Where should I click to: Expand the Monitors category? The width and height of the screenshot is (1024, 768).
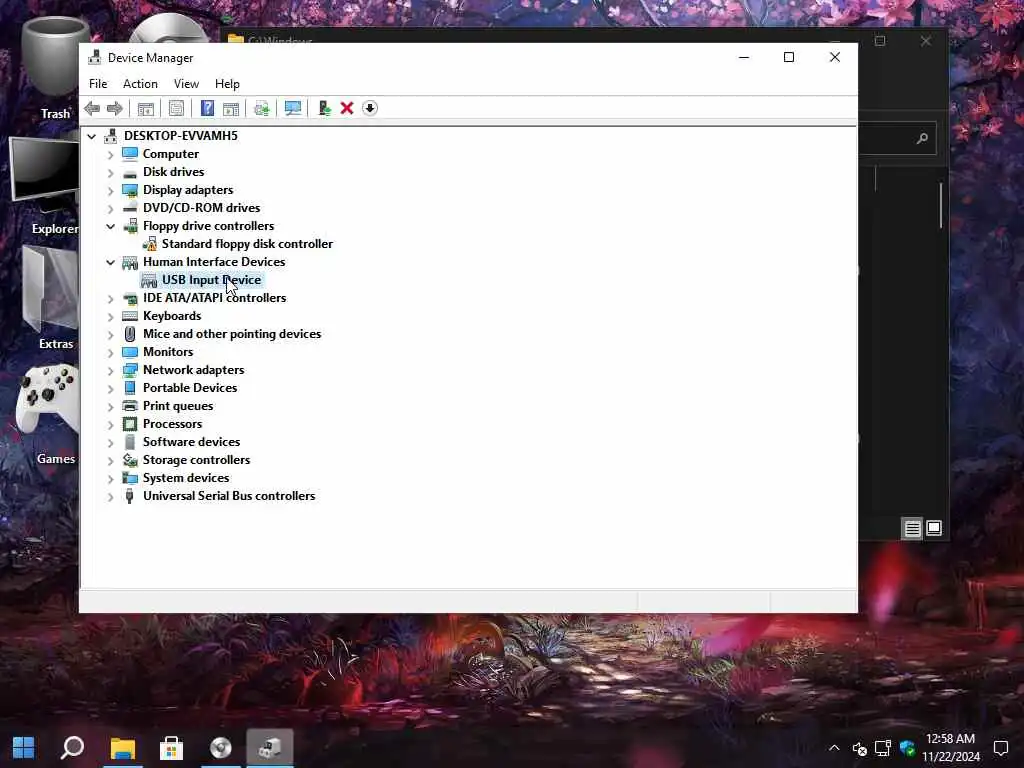(110, 353)
